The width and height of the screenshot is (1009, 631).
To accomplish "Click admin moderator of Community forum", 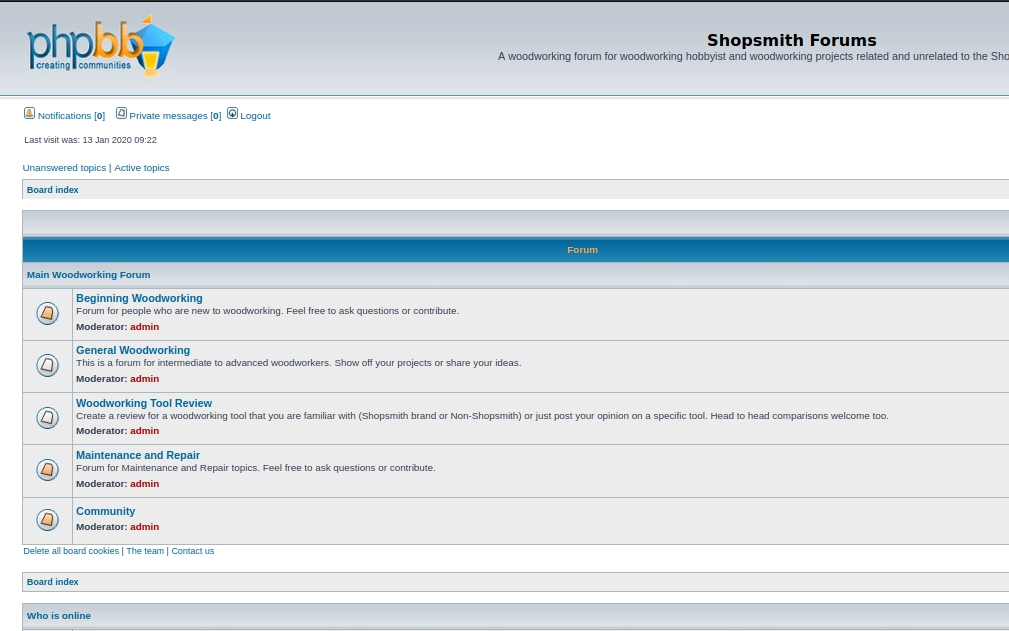I will 144,527.
